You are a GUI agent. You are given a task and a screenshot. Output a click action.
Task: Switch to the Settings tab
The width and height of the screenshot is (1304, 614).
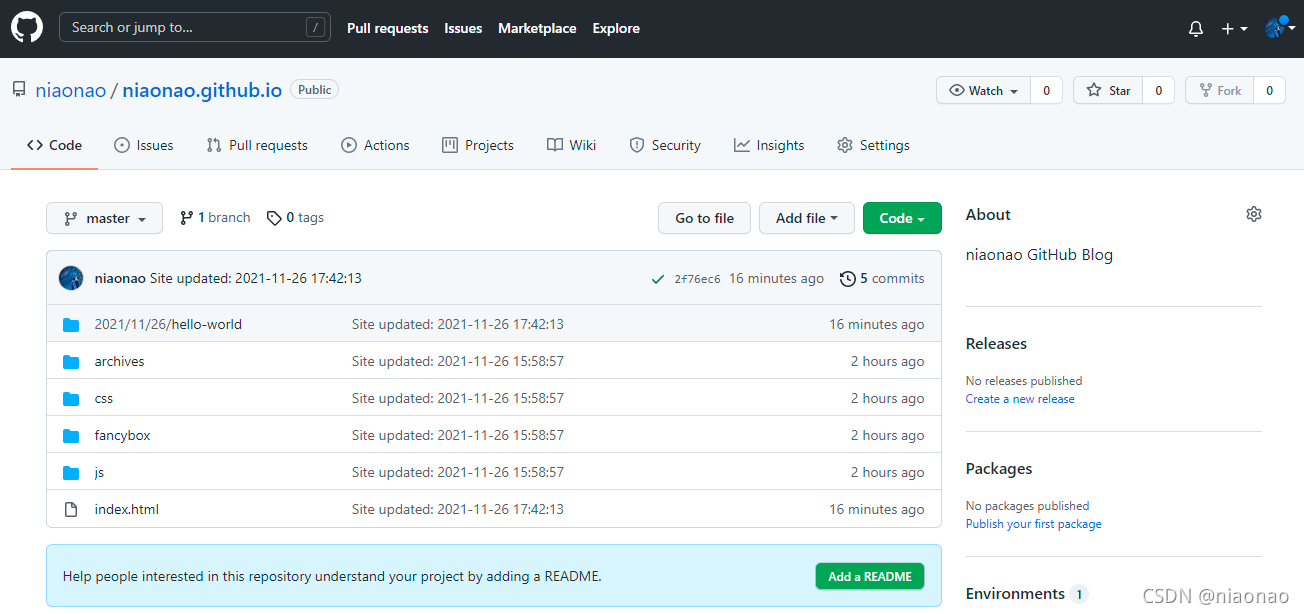pyautogui.click(x=873, y=145)
